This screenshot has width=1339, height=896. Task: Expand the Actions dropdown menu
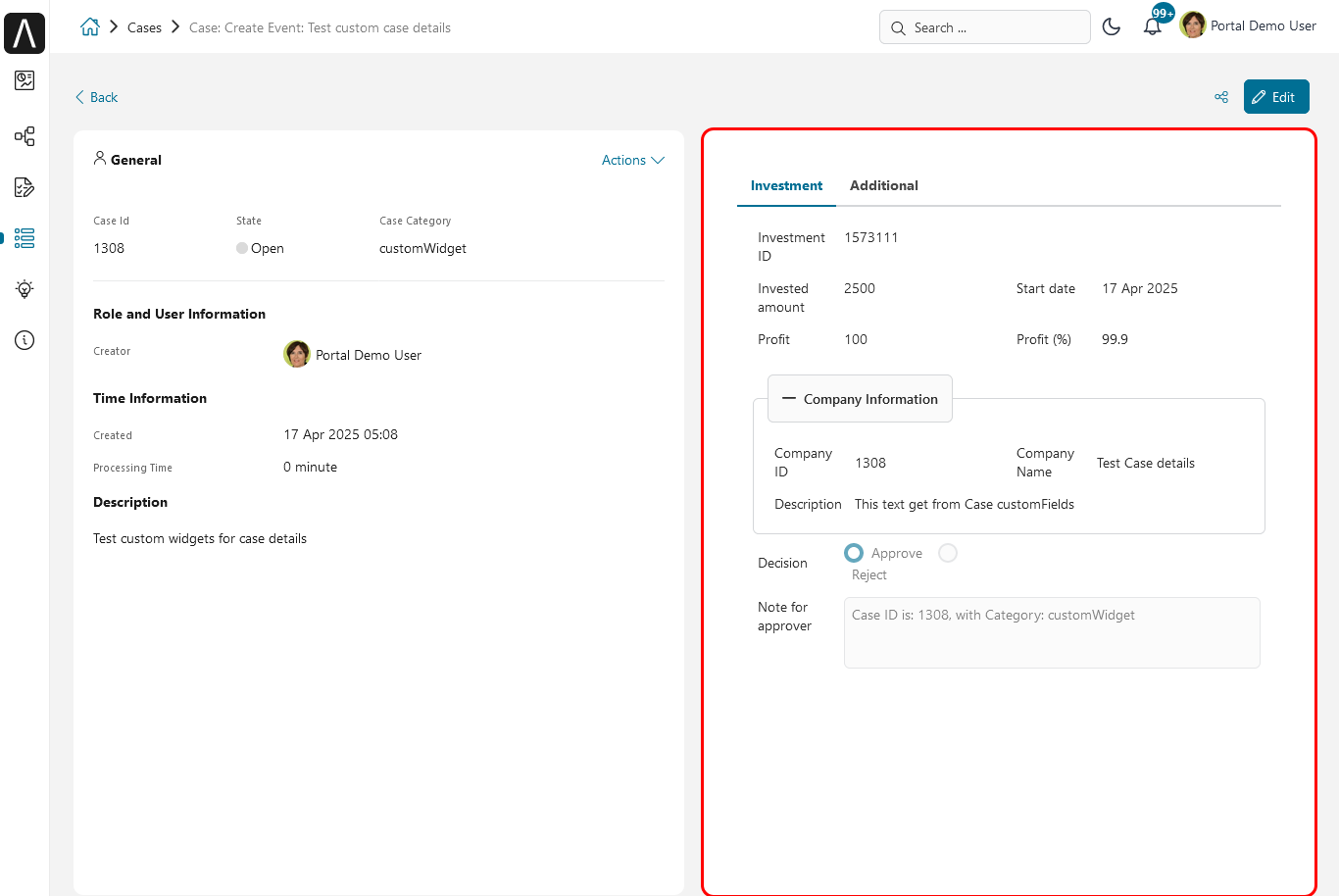(x=633, y=160)
